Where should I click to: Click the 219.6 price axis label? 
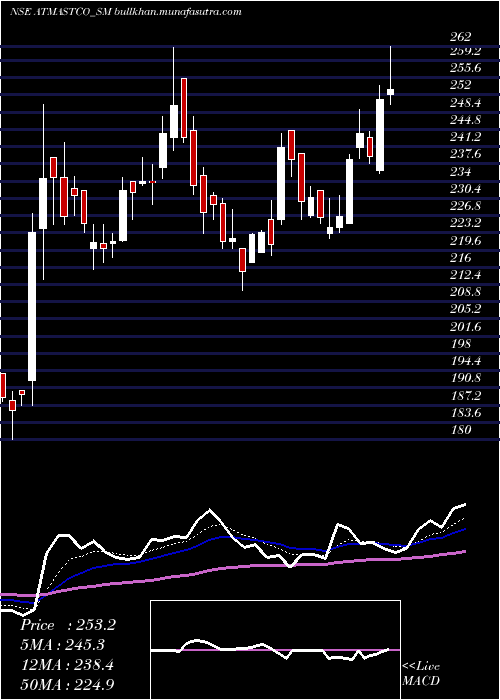pyautogui.click(x=466, y=241)
